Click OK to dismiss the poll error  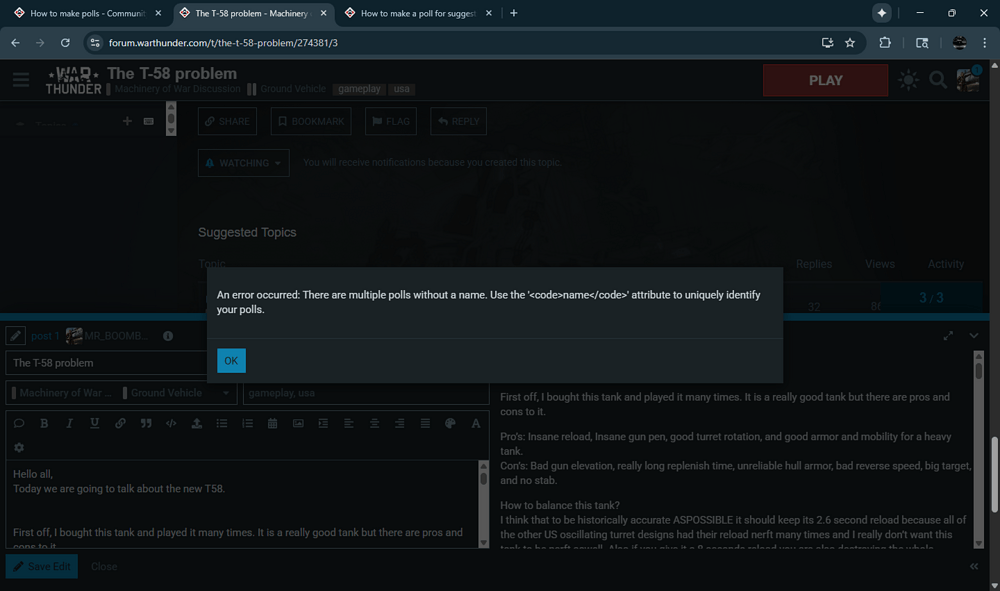click(x=231, y=361)
